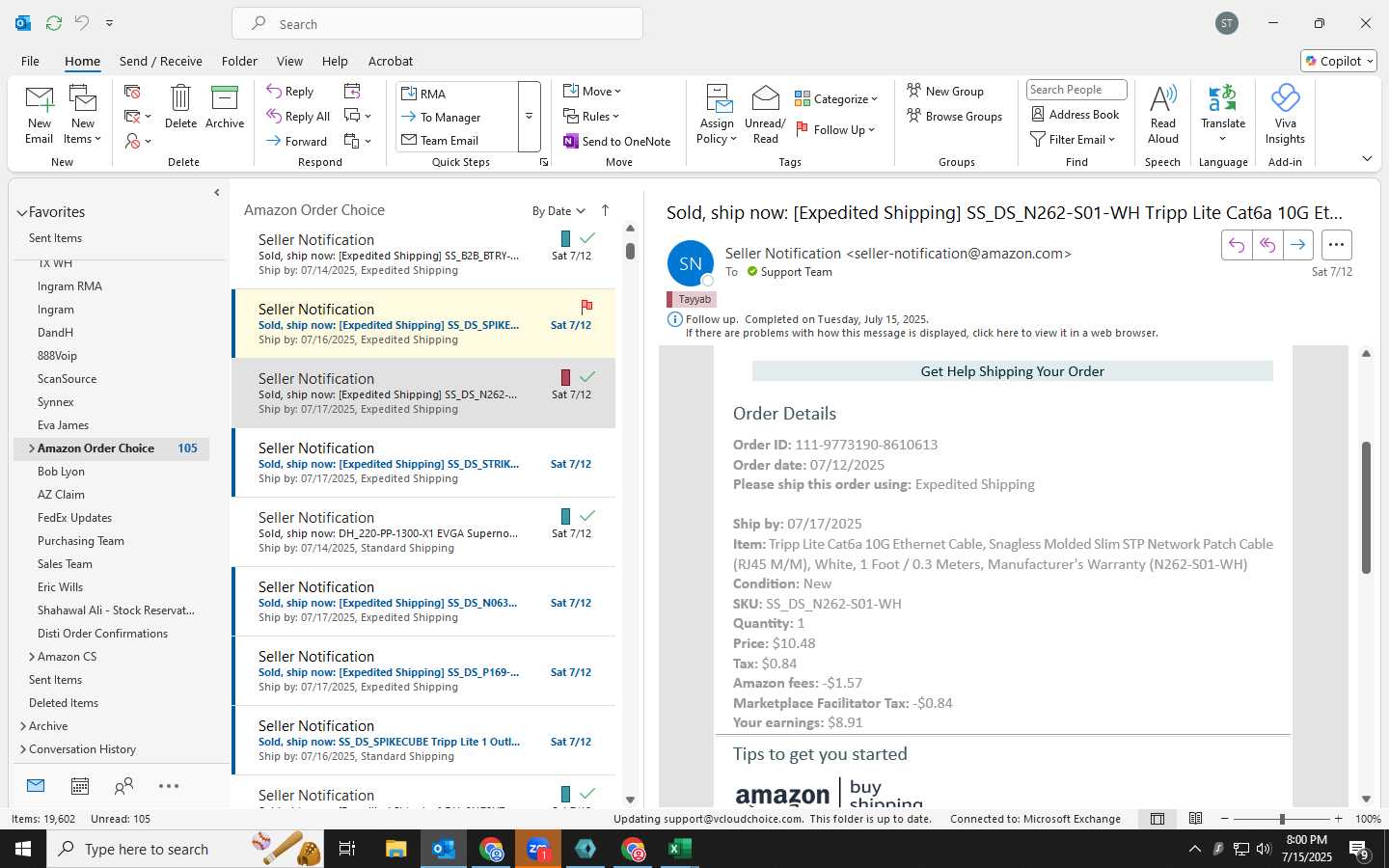
Task: Switch to Reading view in status bar
Action: pyautogui.click(x=1195, y=819)
